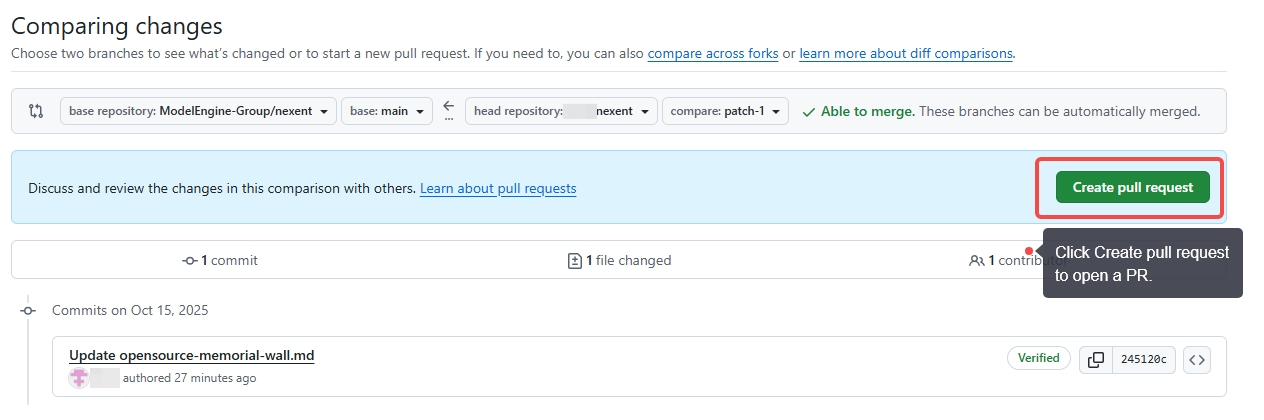Screen dimensions: 1264x420
Task: Follow the Learn about pull requests link
Action: click(497, 188)
